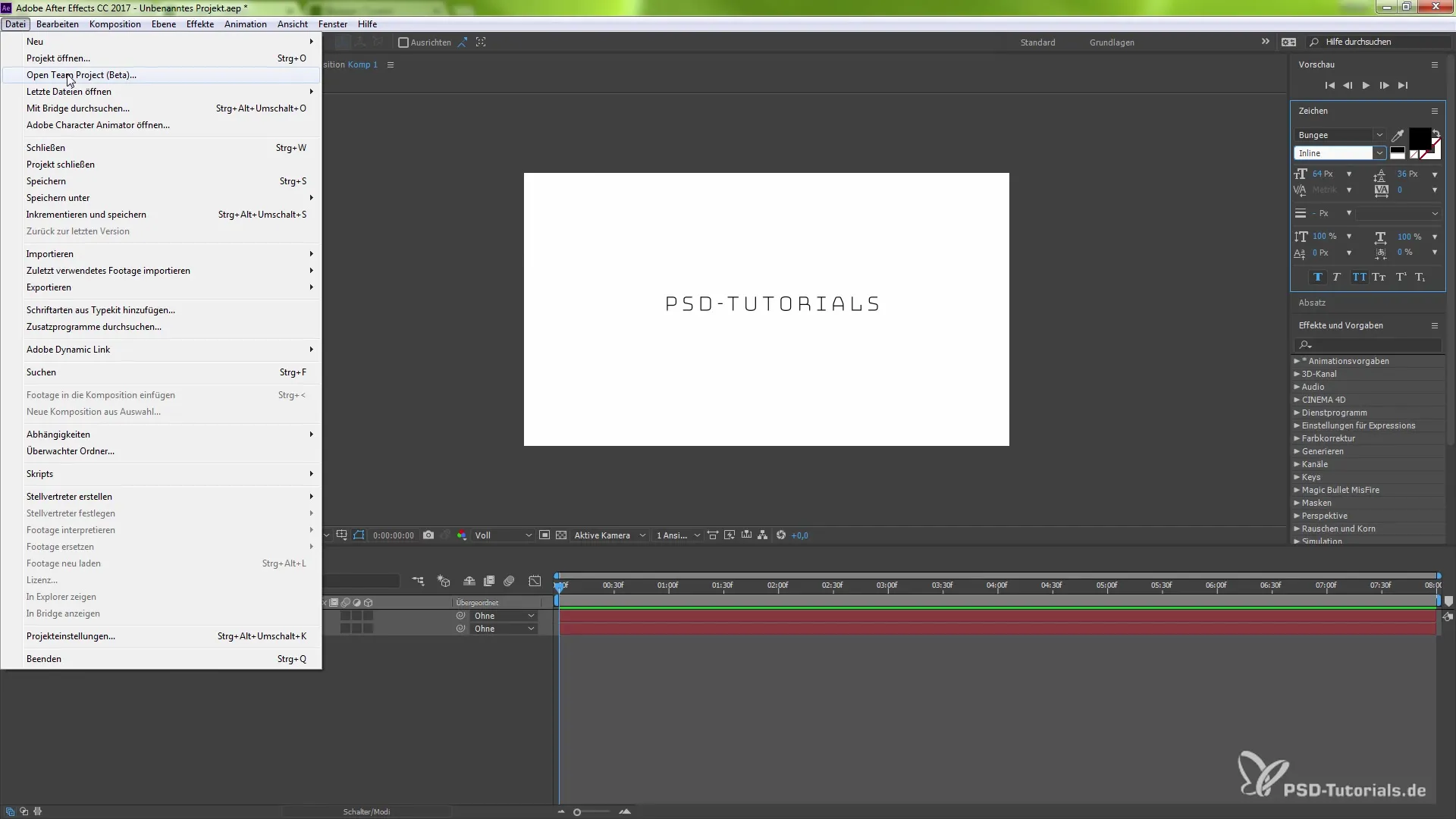Expand the Animationsvorgaben effects category
The image size is (1456, 819).
pos(1297,361)
